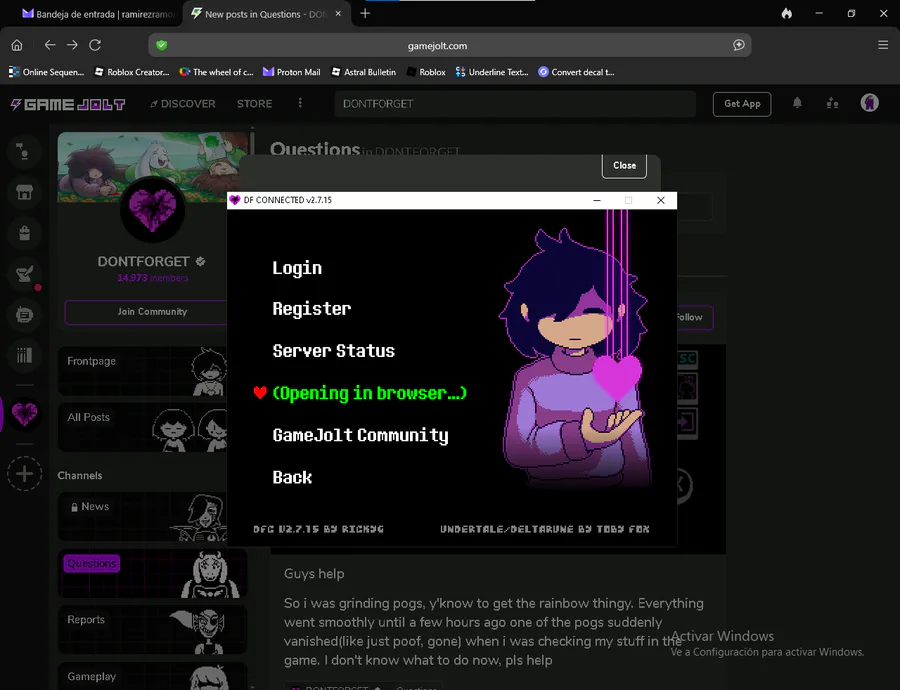
Task: Open the browser hamburger menu
Action: pos(883,45)
